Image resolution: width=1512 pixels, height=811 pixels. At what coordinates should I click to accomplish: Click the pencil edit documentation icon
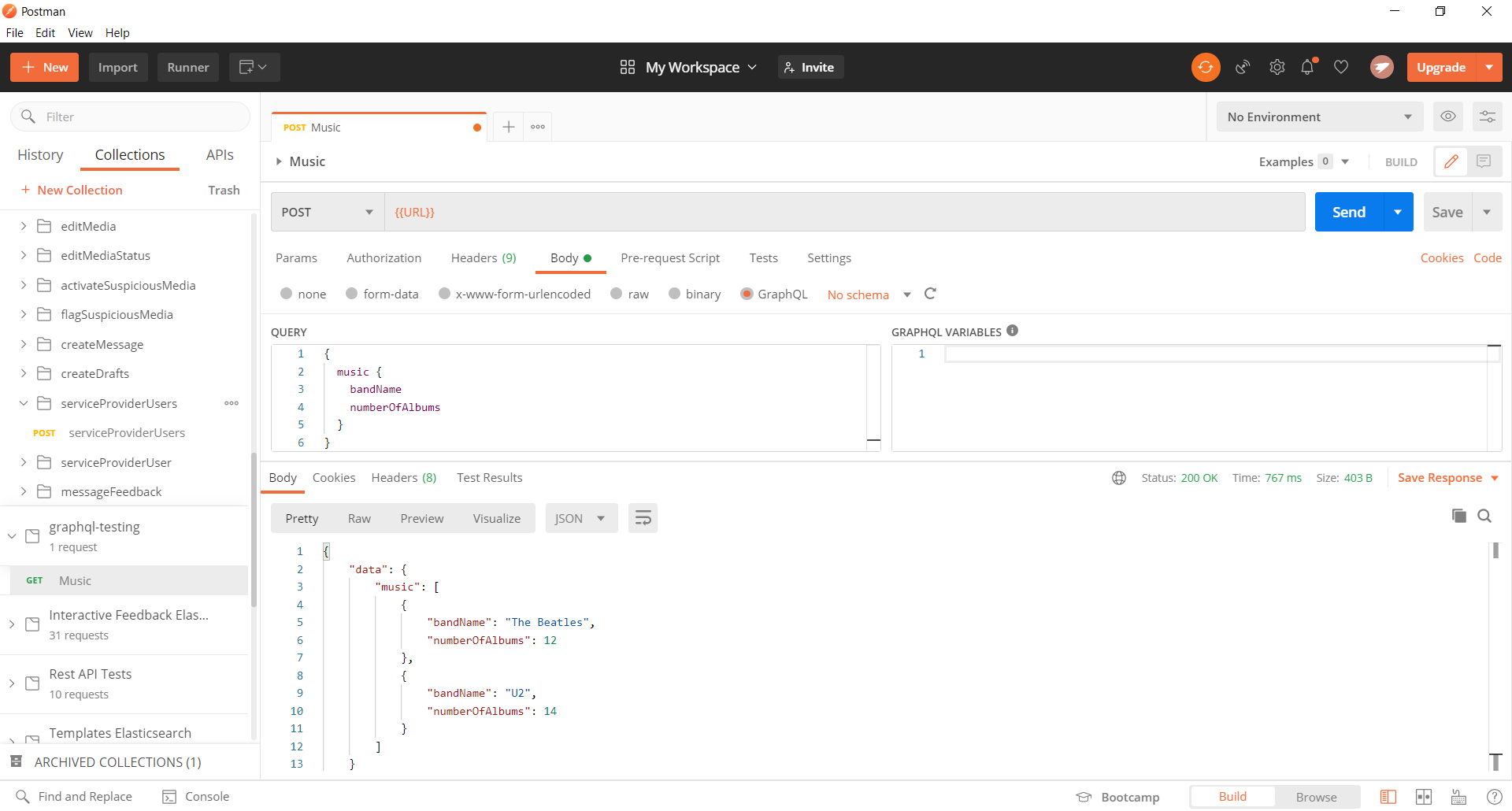[1451, 161]
